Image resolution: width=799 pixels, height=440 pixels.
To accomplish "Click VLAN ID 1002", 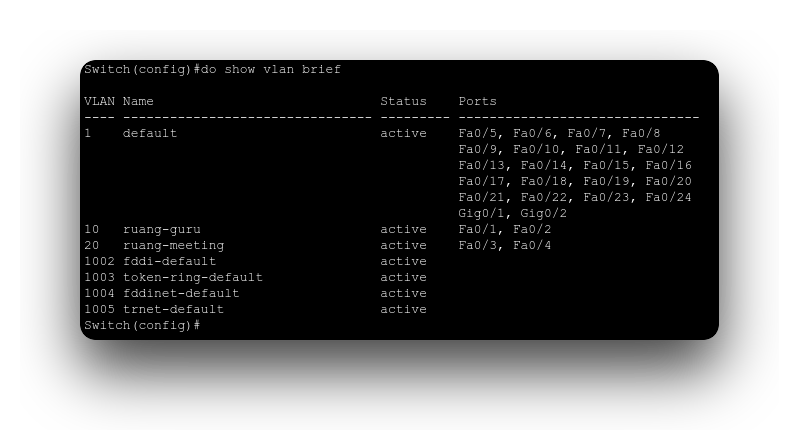I will point(99,261).
